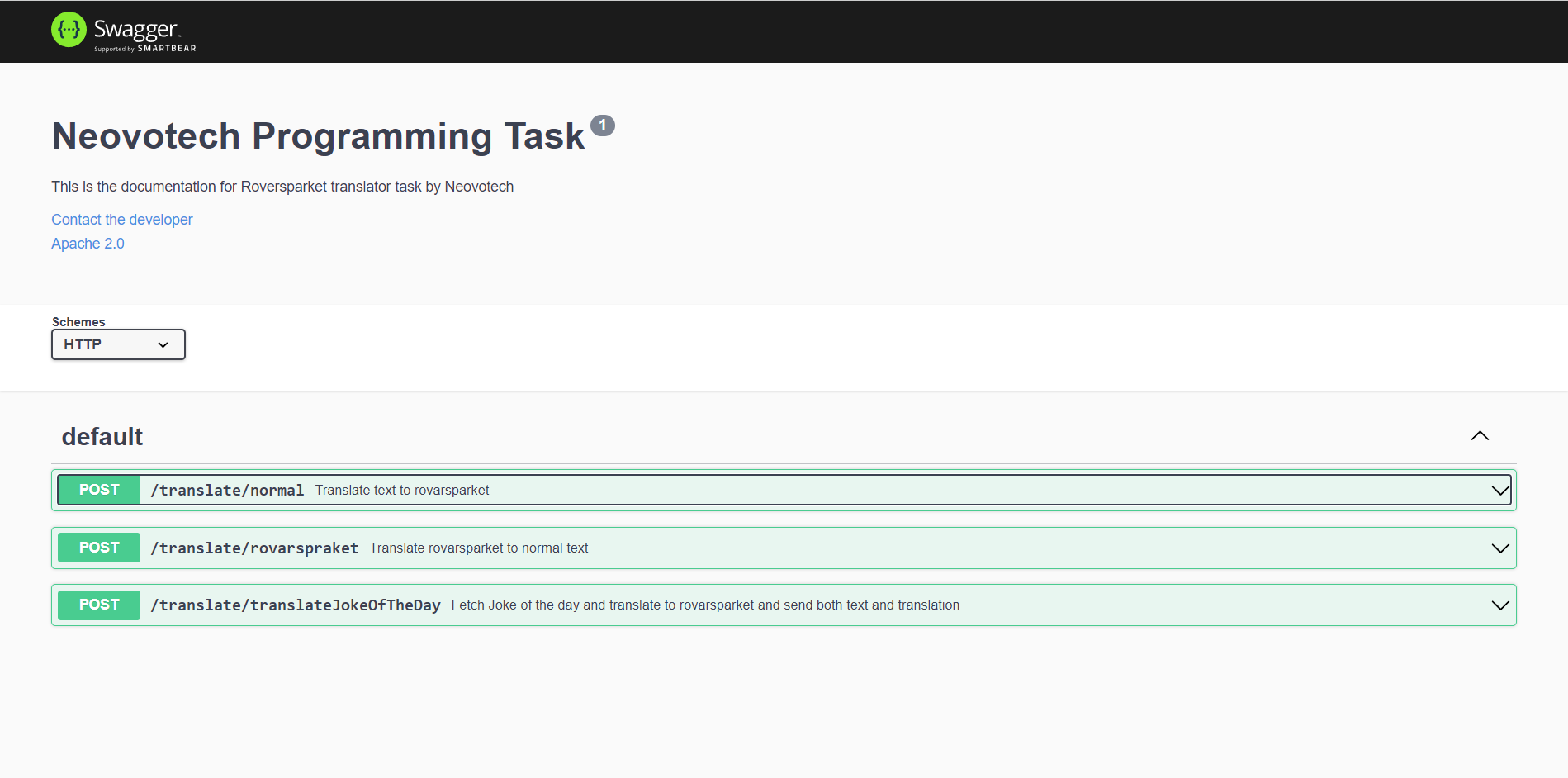Viewport: 1568px width, 778px height.
Task: Open the Schemes HTTP dropdown
Action: tap(118, 344)
